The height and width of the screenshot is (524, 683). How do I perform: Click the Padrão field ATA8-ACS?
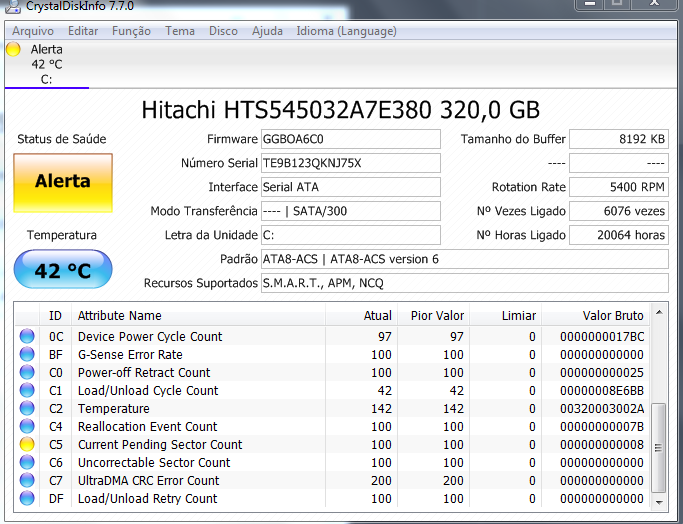465,259
